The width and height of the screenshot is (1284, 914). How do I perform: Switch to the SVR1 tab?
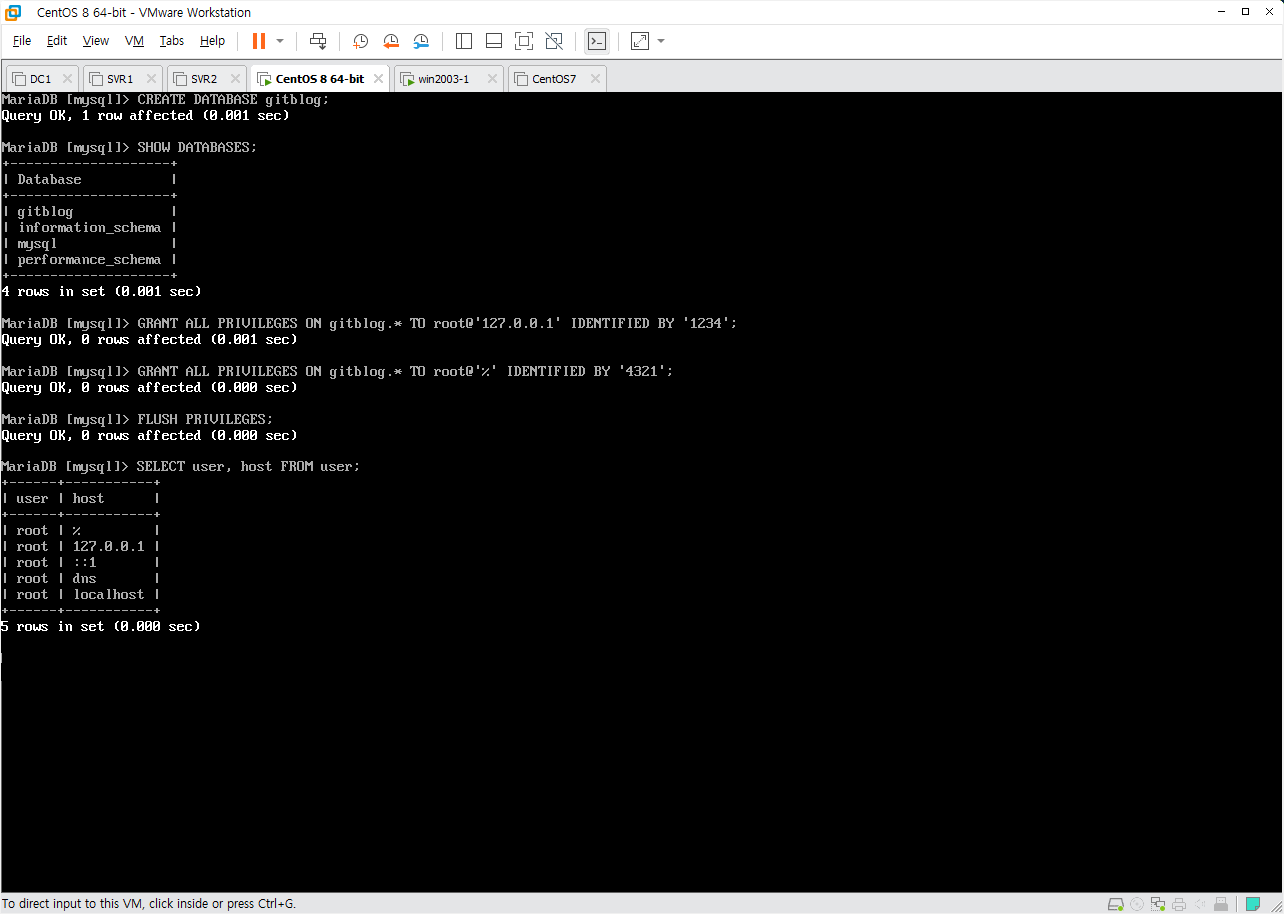coord(120,79)
